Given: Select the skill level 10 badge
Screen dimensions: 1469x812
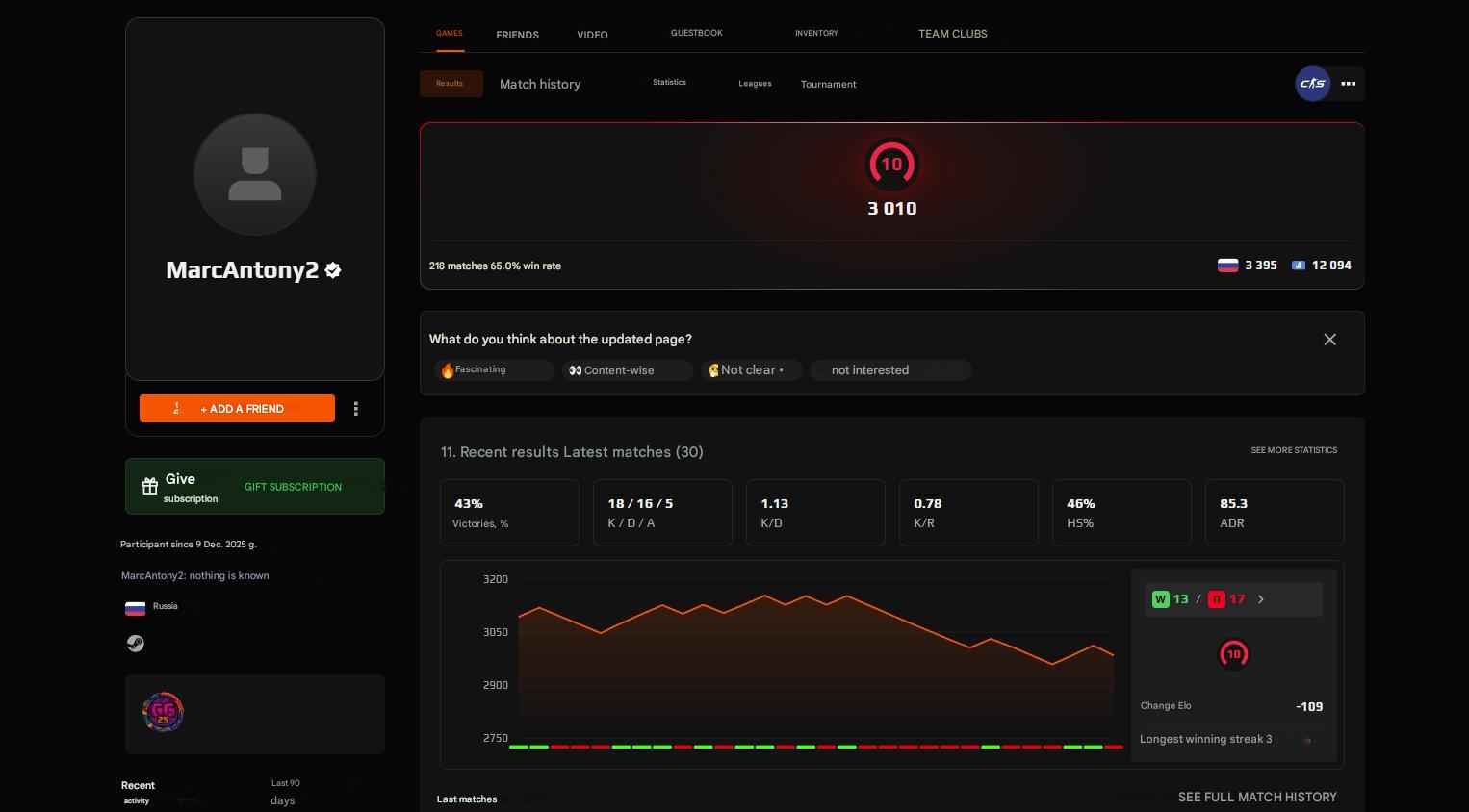Looking at the screenshot, I should tap(890, 164).
